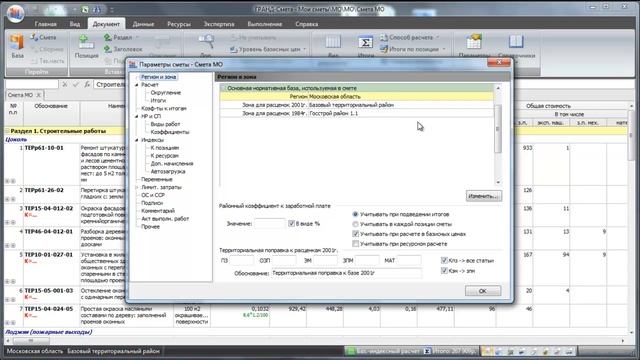Image resolution: width=640 pixels, height=360 pixels.
Task: Click the formula bar cancel X icon
Action: point(64,84)
